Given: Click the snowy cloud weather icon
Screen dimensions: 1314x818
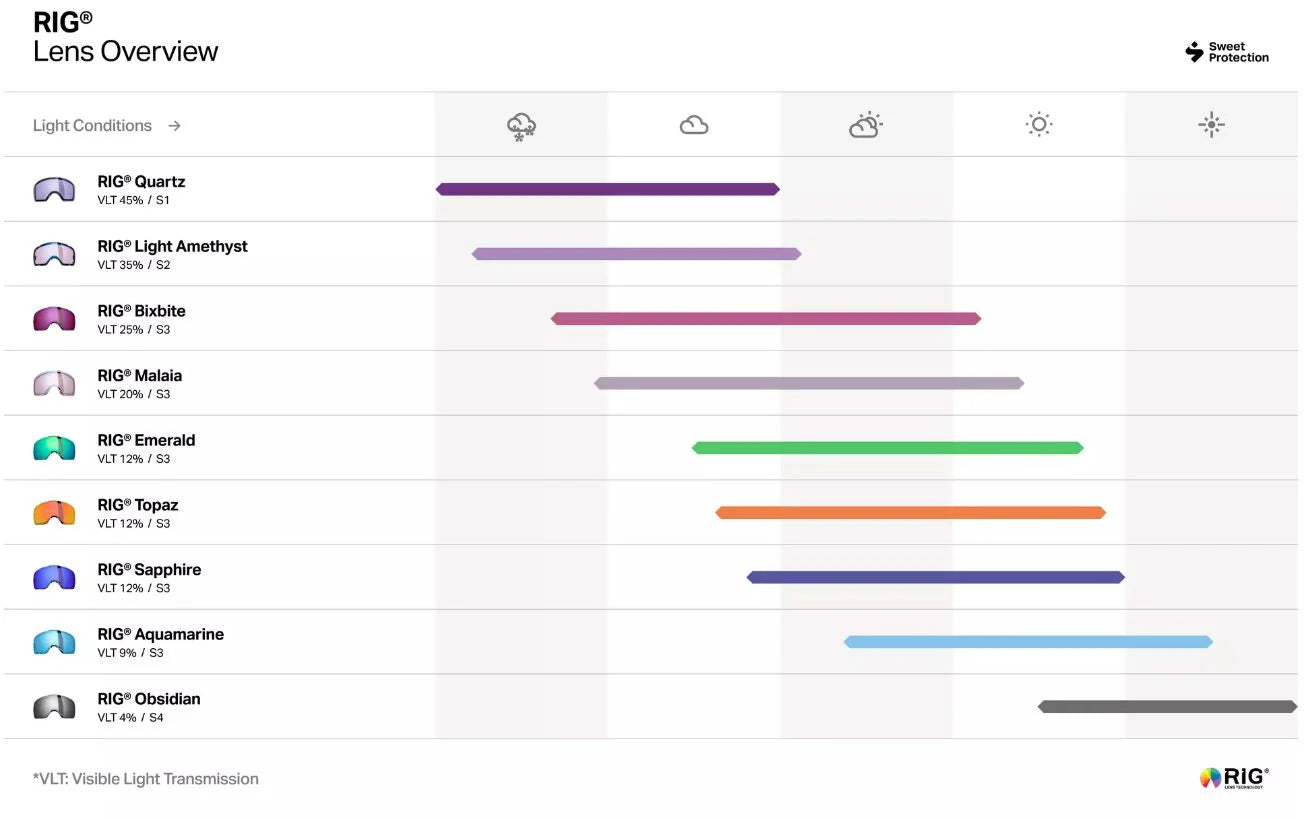Looking at the screenshot, I should [x=521, y=126].
